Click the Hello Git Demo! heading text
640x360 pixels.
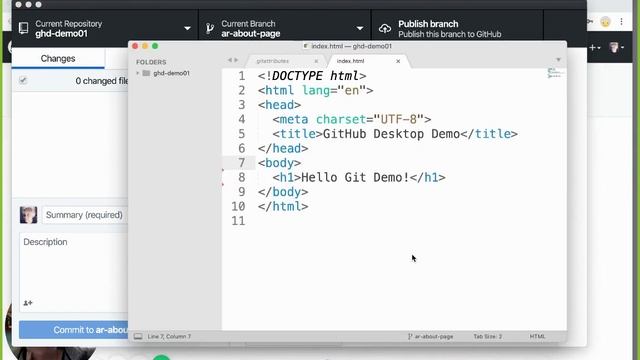pos(355,177)
